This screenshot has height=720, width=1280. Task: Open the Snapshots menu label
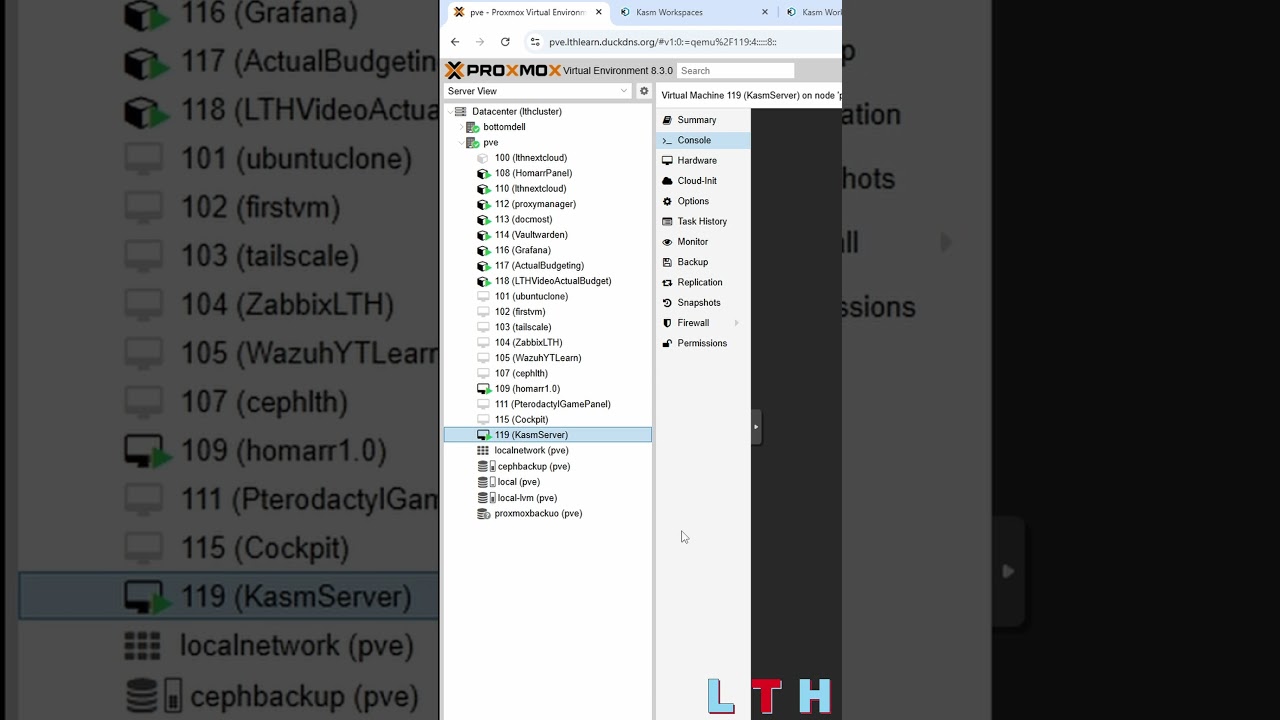pyautogui.click(x=699, y=303)
